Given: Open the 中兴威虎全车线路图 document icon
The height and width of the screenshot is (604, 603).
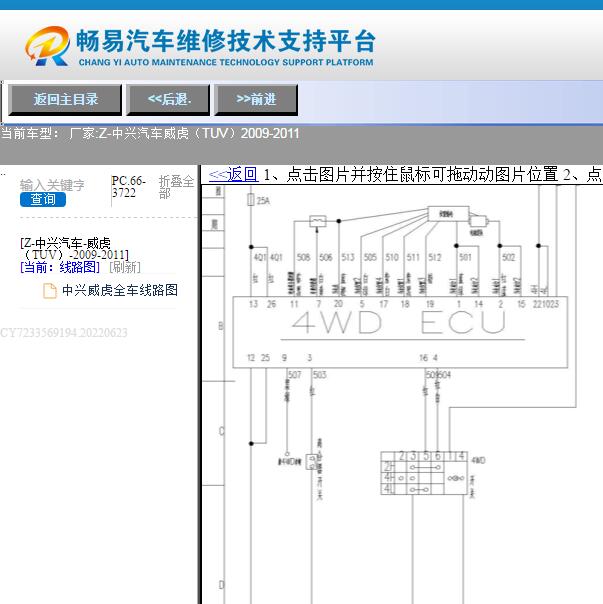Looking at the screenshot, I should [49, 290].
